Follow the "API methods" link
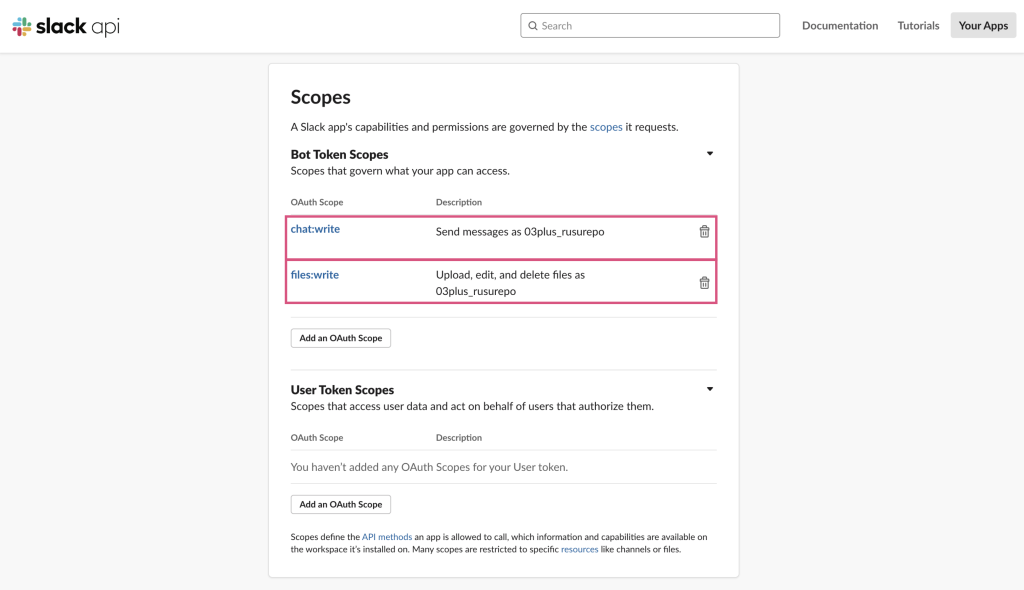The height and width of the screenshot is (590, 1024). [x=386, y=537]
